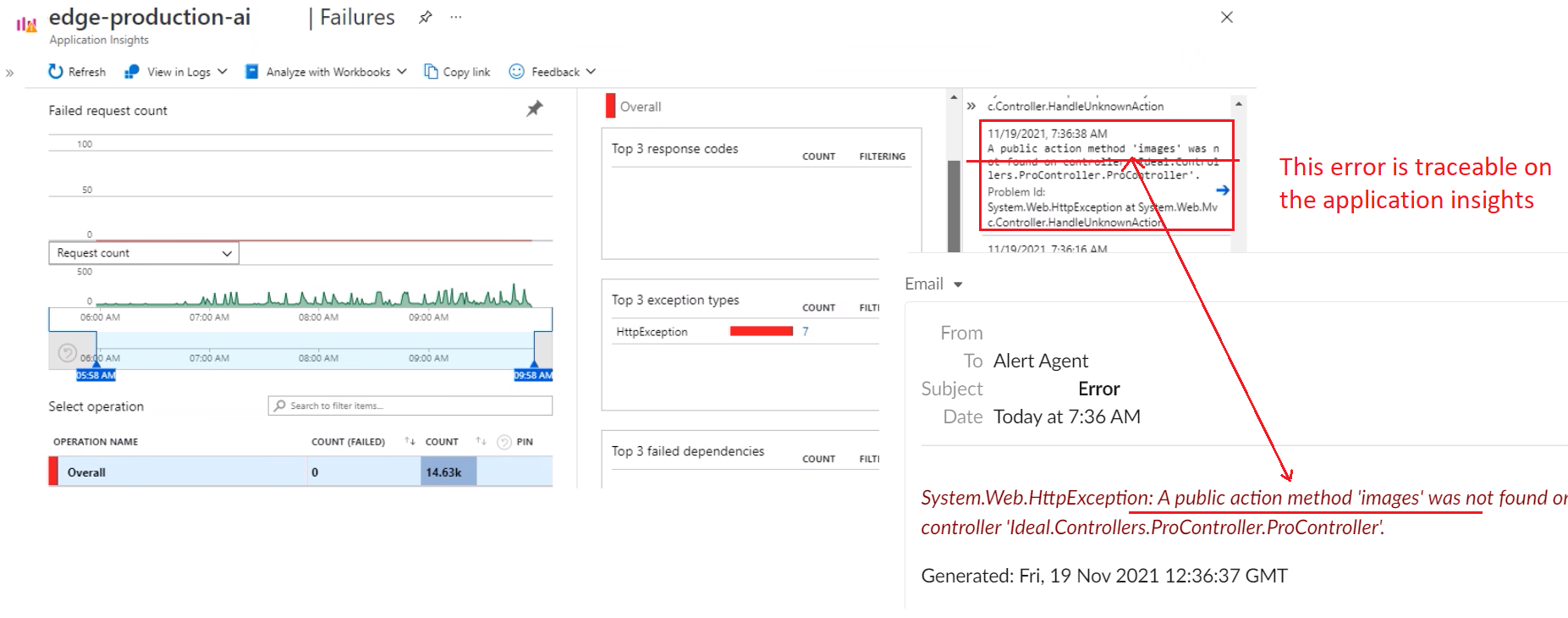Click the Error subject text
This screenshot has height=618, width=1568.
1098,389
